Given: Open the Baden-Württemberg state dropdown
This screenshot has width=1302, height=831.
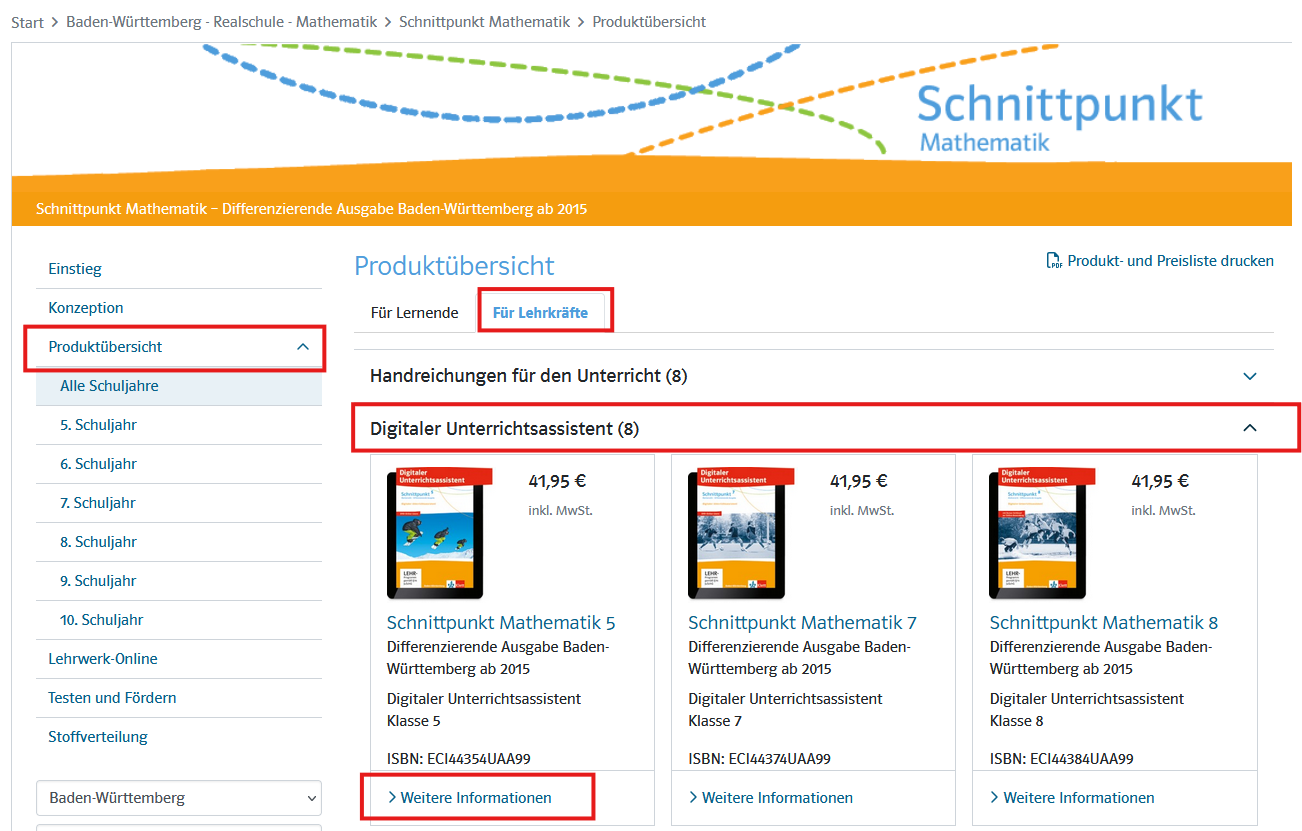Looking at the screenshot, I should (179, 798).
